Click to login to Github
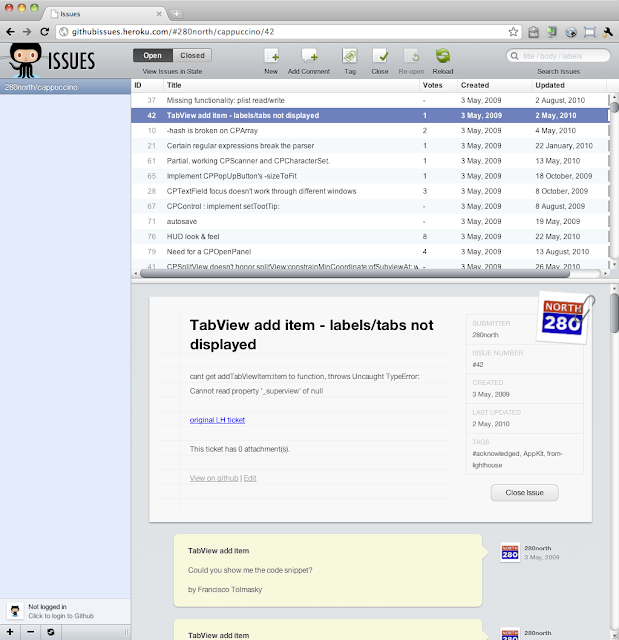Screen dimensions: 619x640 pos(61,616)
